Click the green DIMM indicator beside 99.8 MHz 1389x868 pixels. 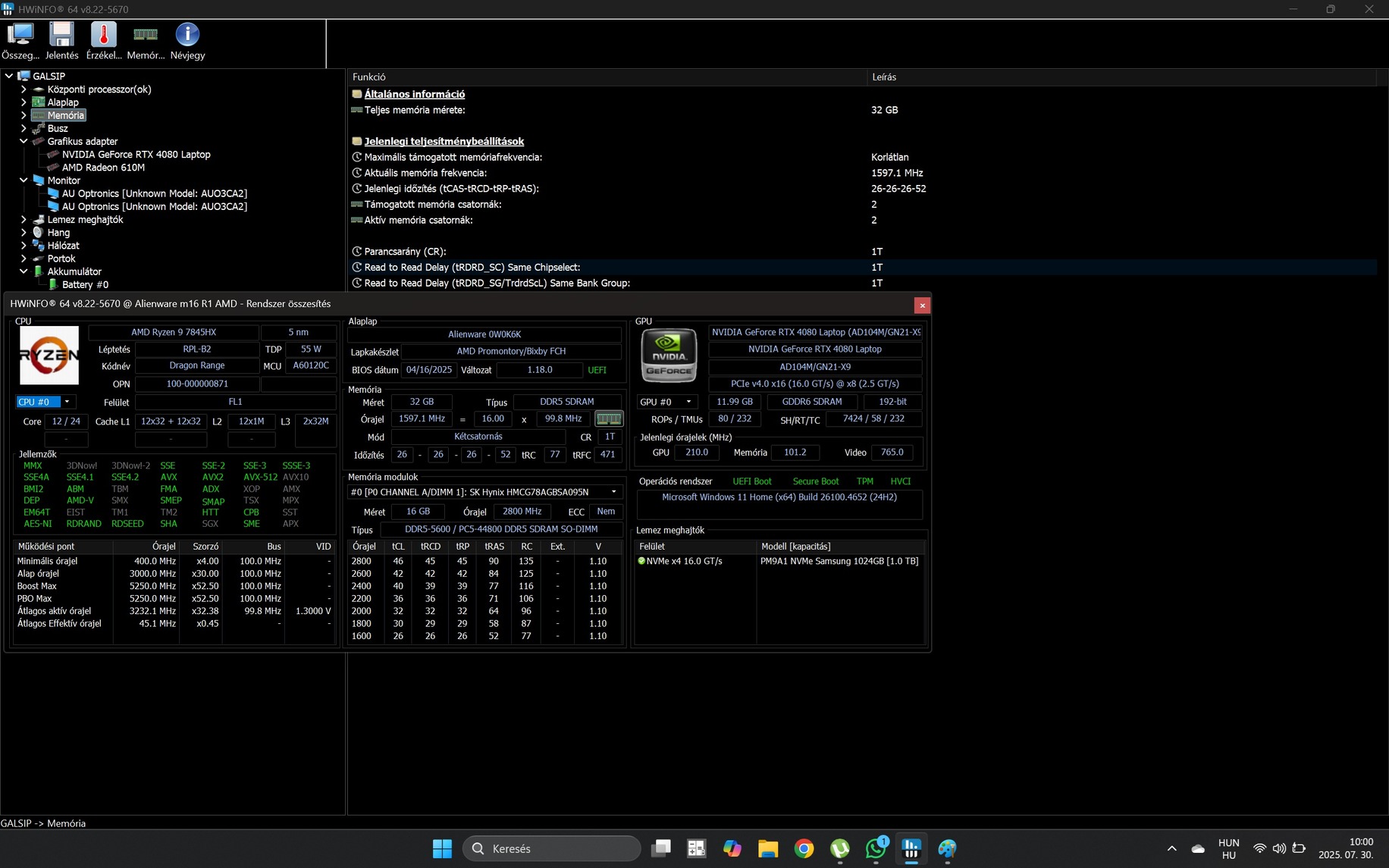[609, 418]
